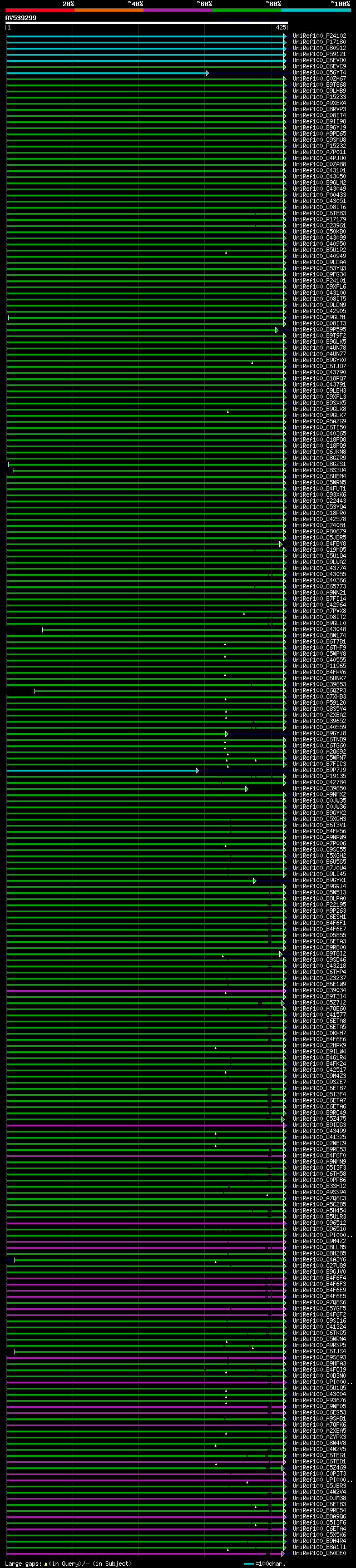Select hit label UniRef100_Q43101
The width and height of the screenshot is (356, 1568).
tap(319, 170)
